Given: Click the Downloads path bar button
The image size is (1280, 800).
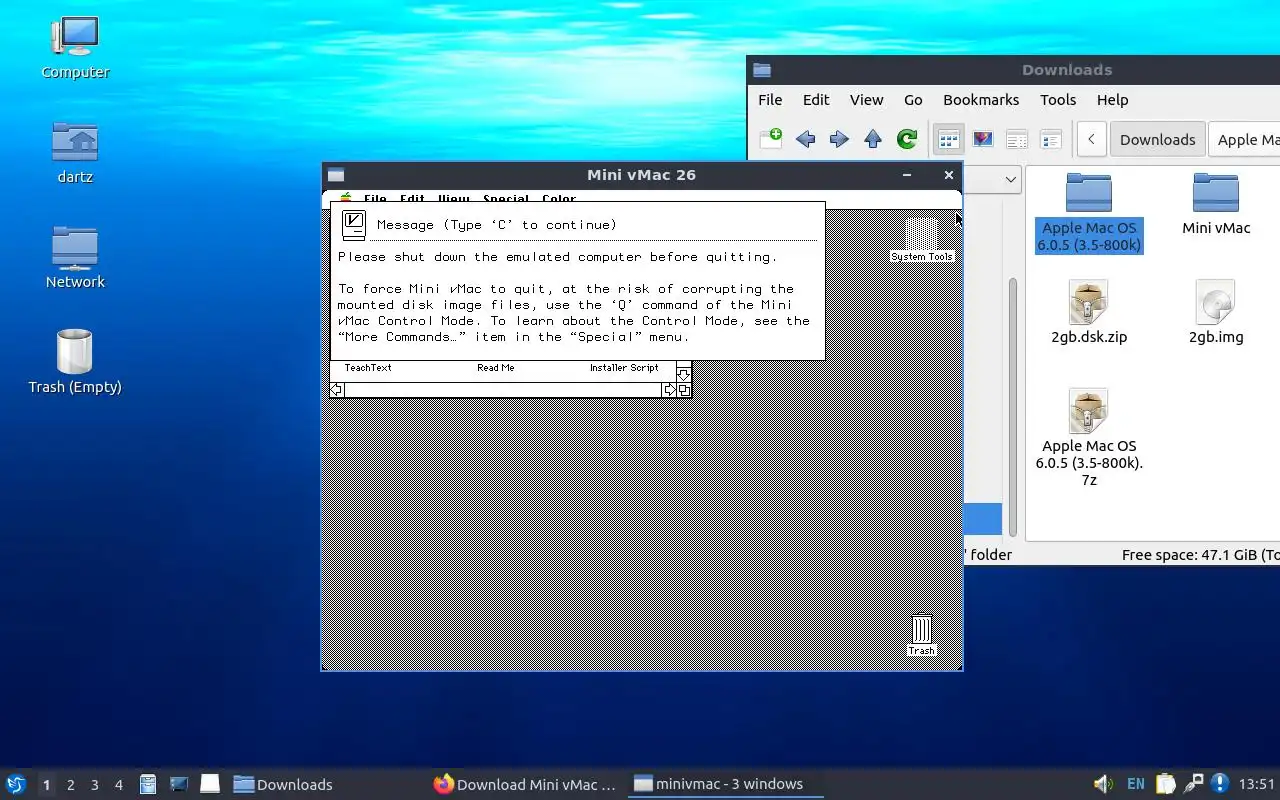Looking at the screenshot, I should pos(1157,139).
